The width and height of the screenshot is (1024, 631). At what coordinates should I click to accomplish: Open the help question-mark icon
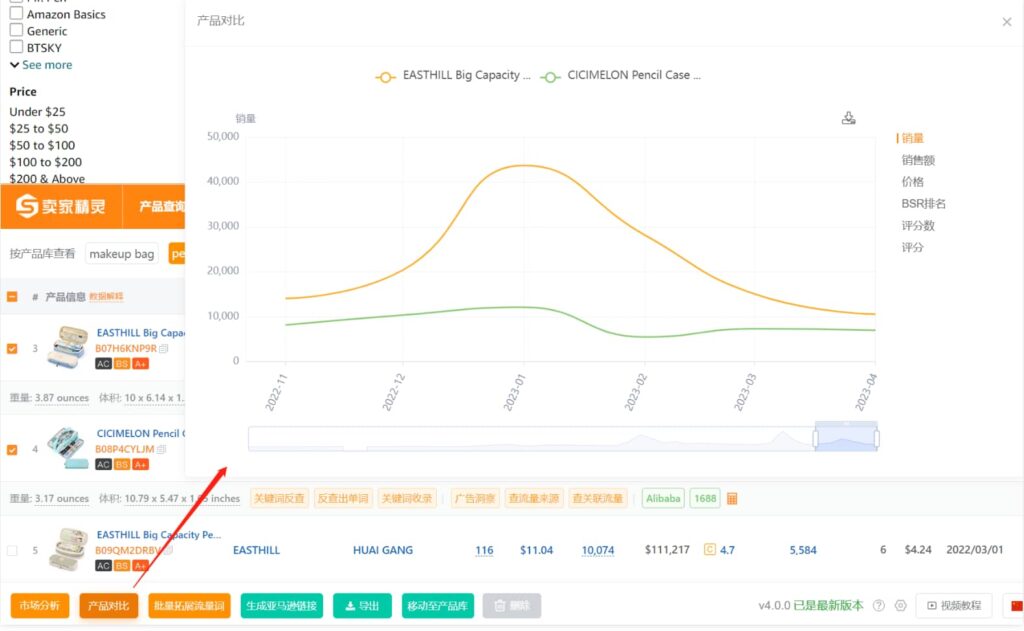[879, 606]
